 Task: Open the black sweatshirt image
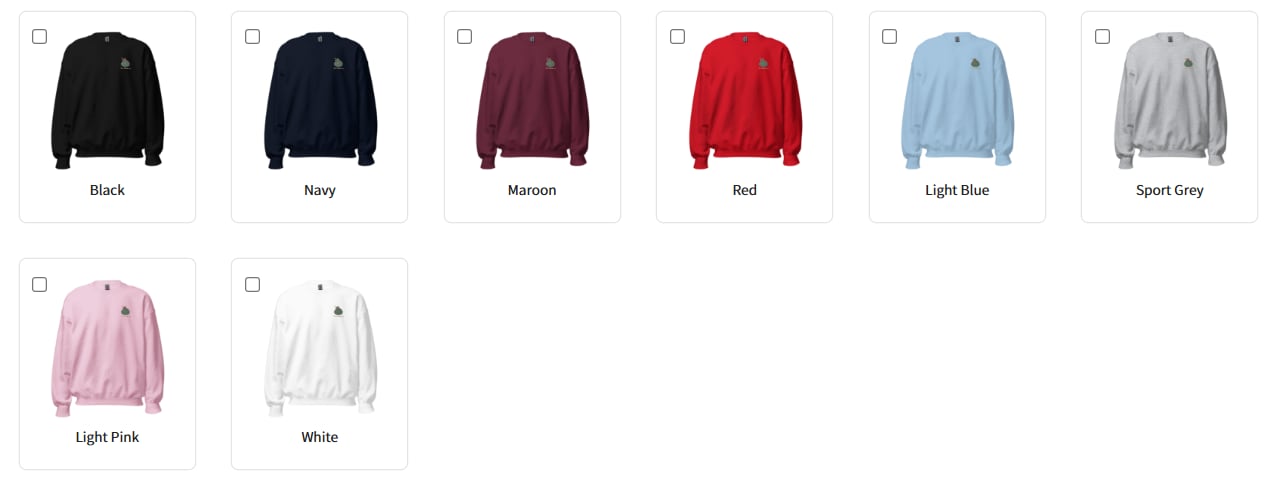(107, 100)
